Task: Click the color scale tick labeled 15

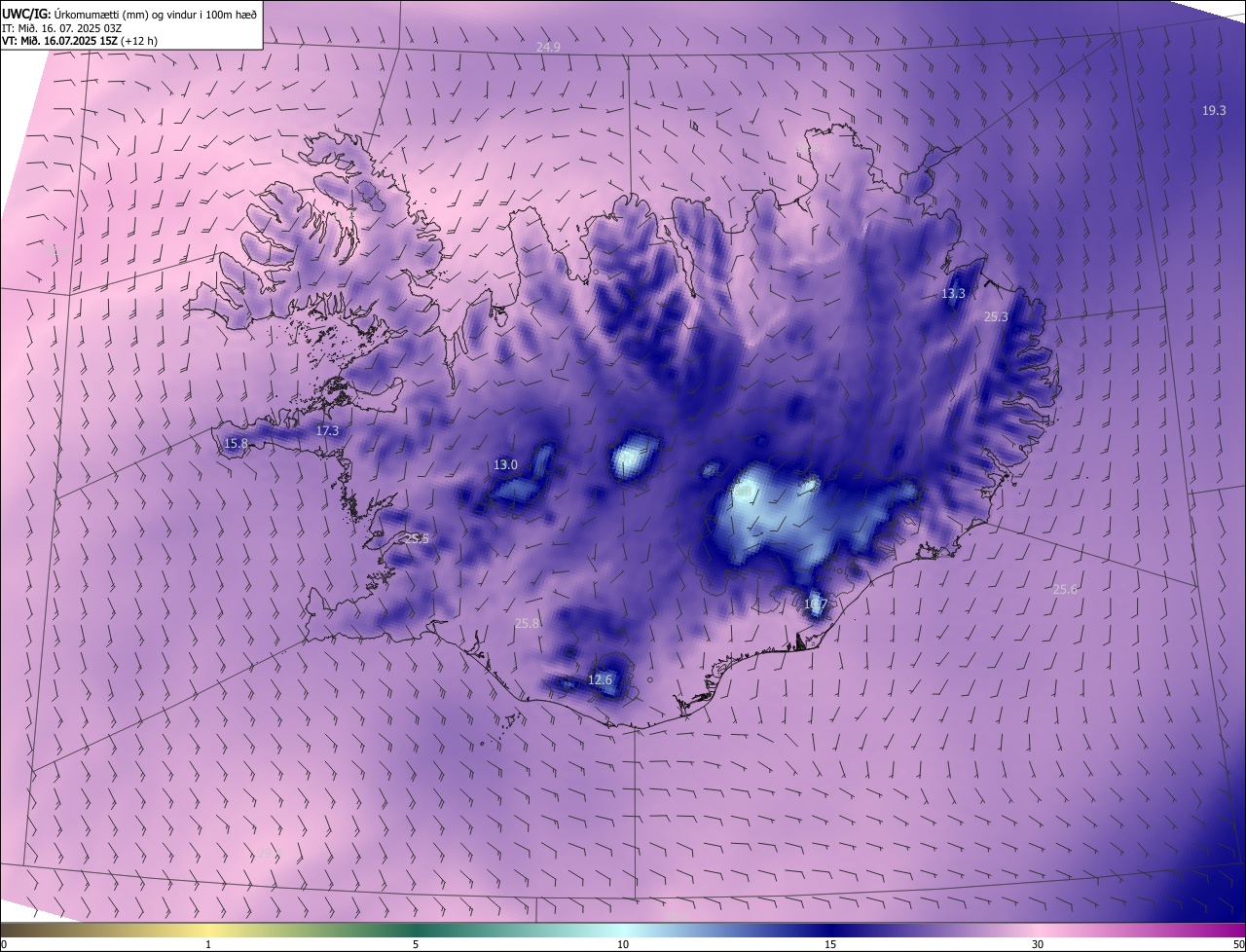Action: 830,944
